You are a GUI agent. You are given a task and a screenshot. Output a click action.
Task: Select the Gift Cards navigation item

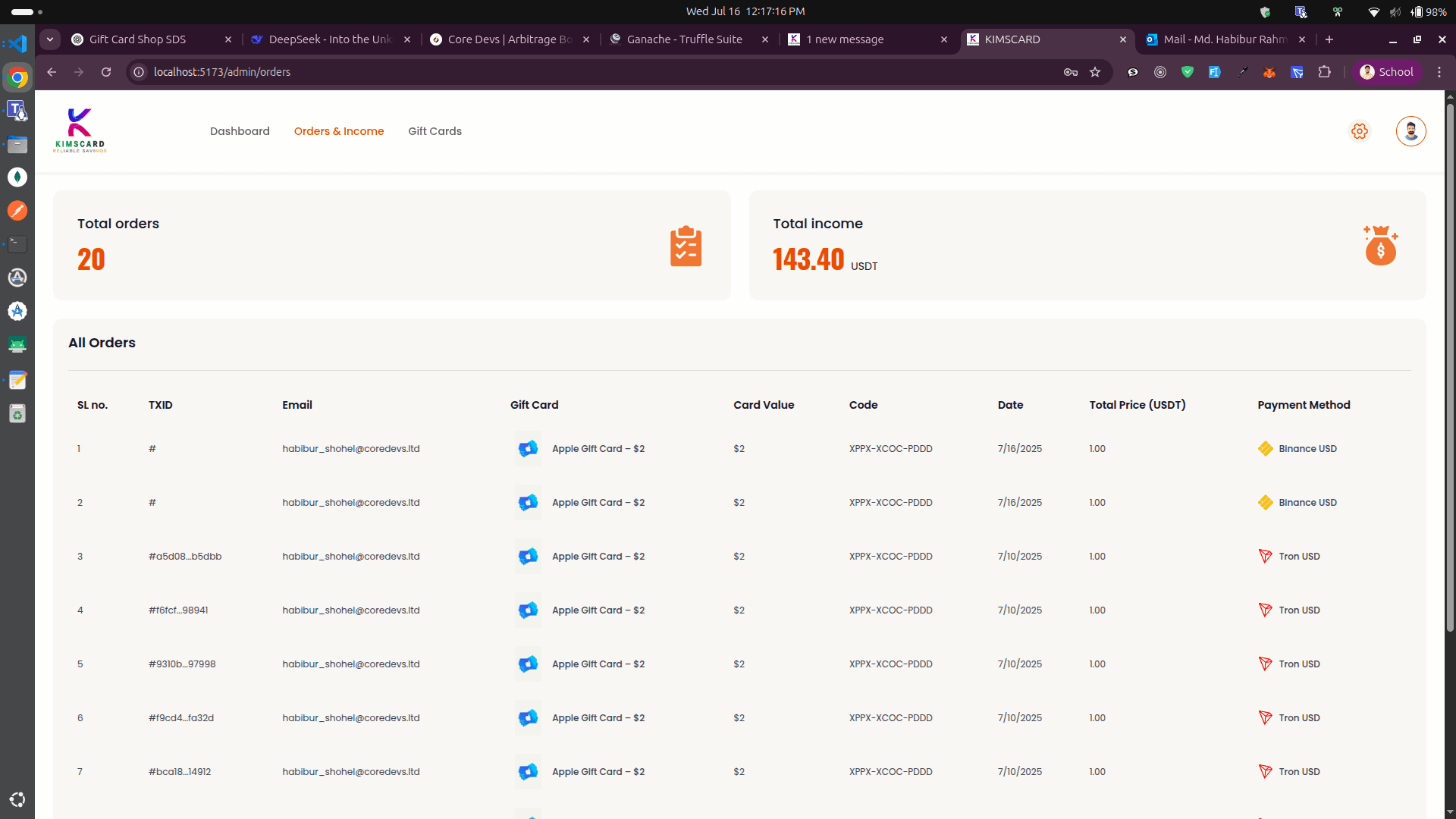(x=435, y=131)
